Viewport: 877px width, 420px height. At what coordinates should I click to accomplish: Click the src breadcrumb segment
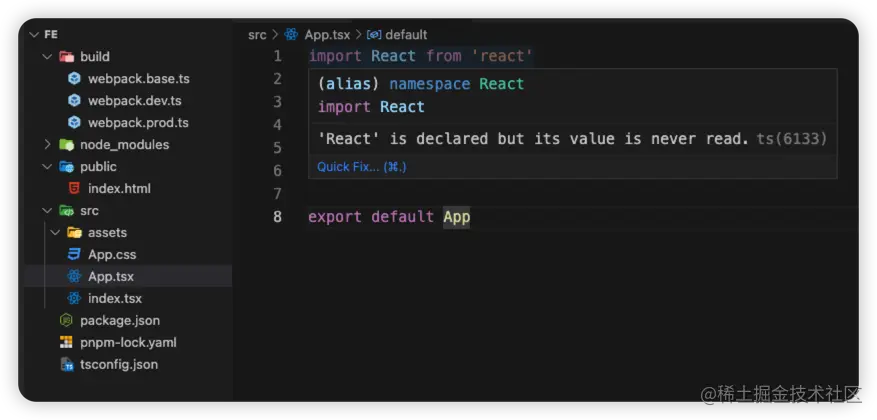tap(257, 35)
